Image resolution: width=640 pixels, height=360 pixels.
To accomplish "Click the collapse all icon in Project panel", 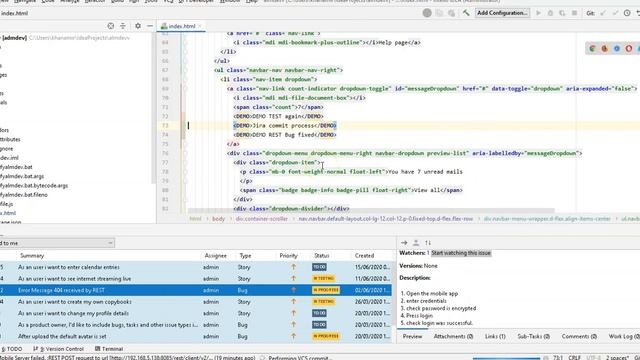I will click(x=122, y=26).
